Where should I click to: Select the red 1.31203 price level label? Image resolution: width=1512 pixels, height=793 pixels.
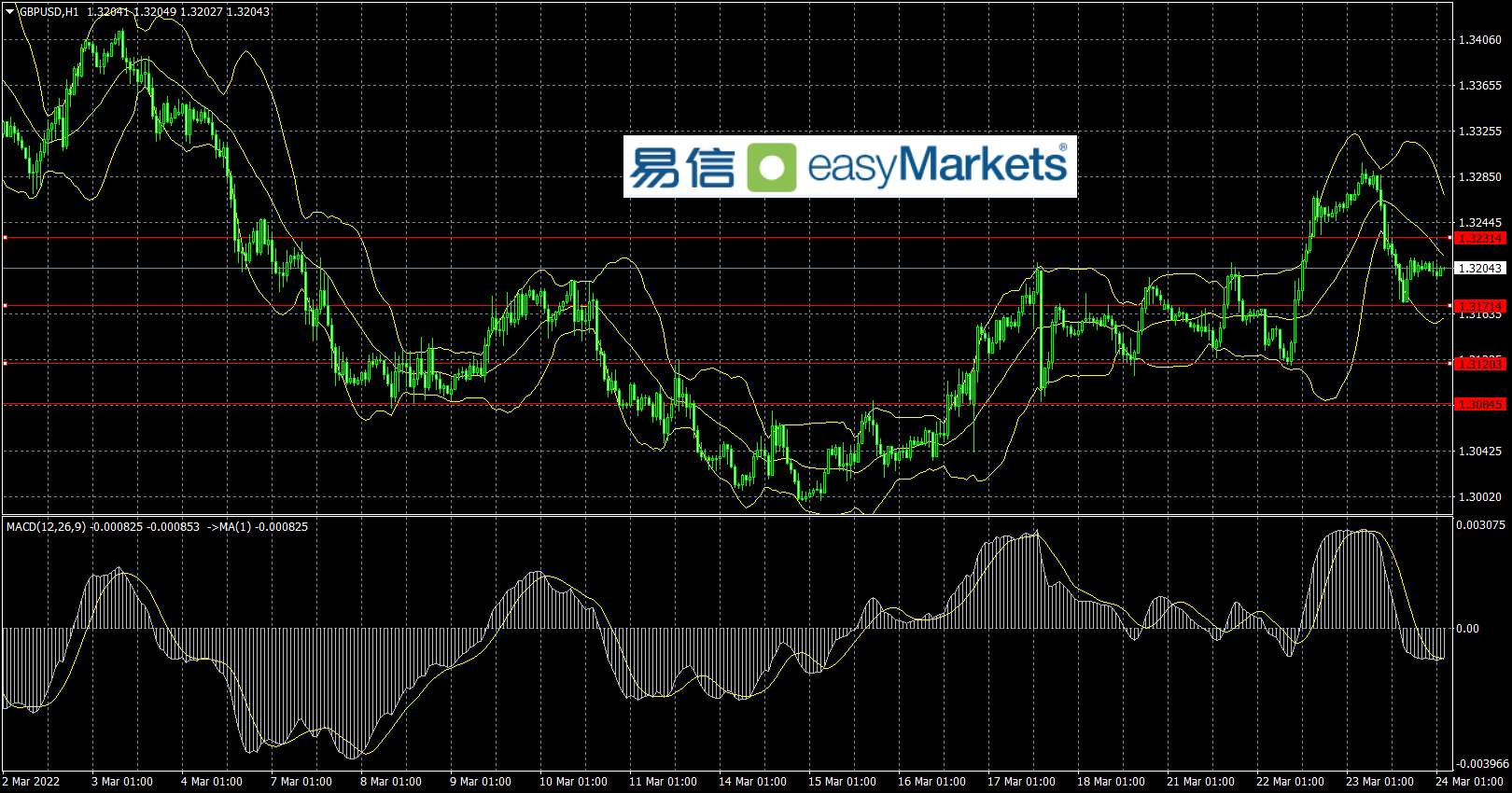1480,364
